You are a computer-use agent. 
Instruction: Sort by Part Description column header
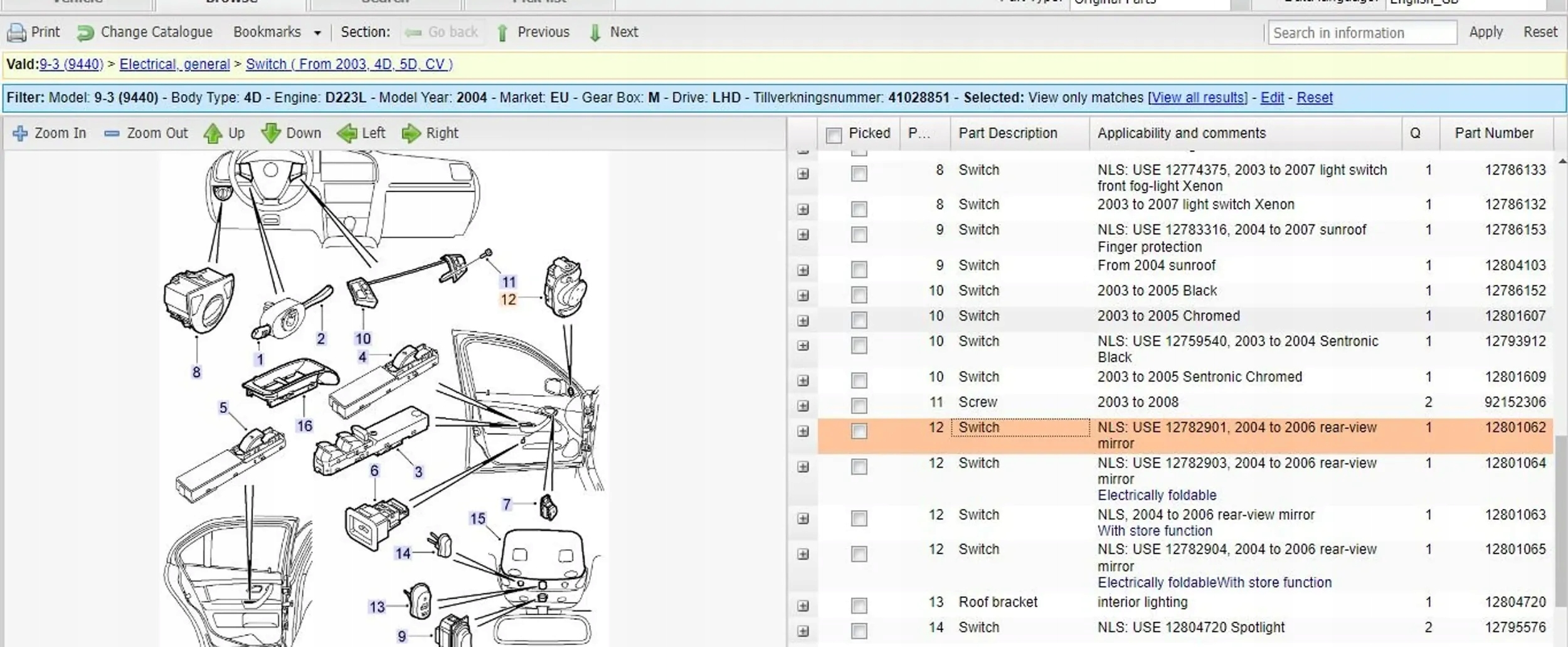[x=1020, y=133]
